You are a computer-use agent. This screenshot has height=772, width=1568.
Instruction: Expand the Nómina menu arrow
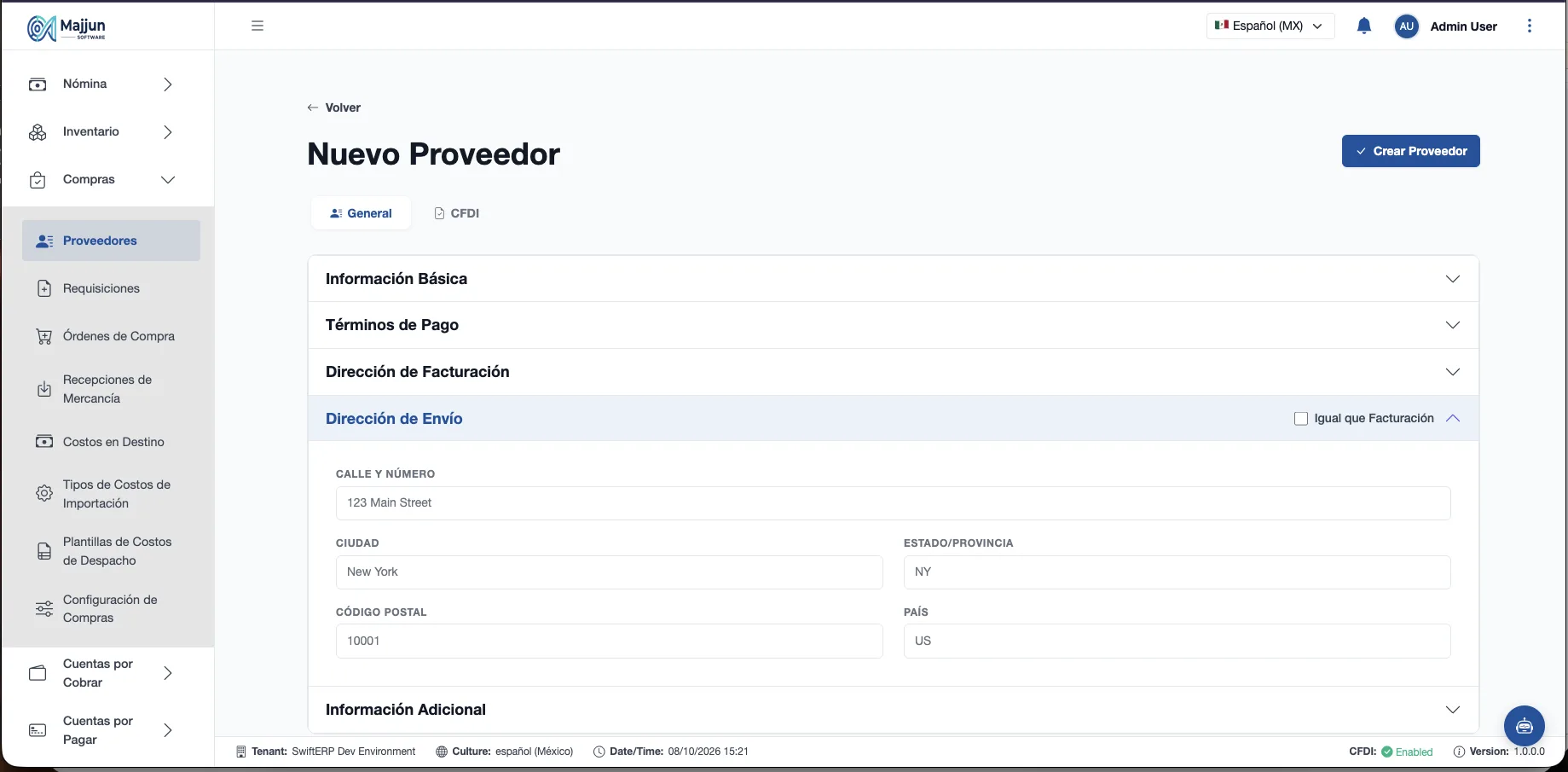(x=168, y=84)
